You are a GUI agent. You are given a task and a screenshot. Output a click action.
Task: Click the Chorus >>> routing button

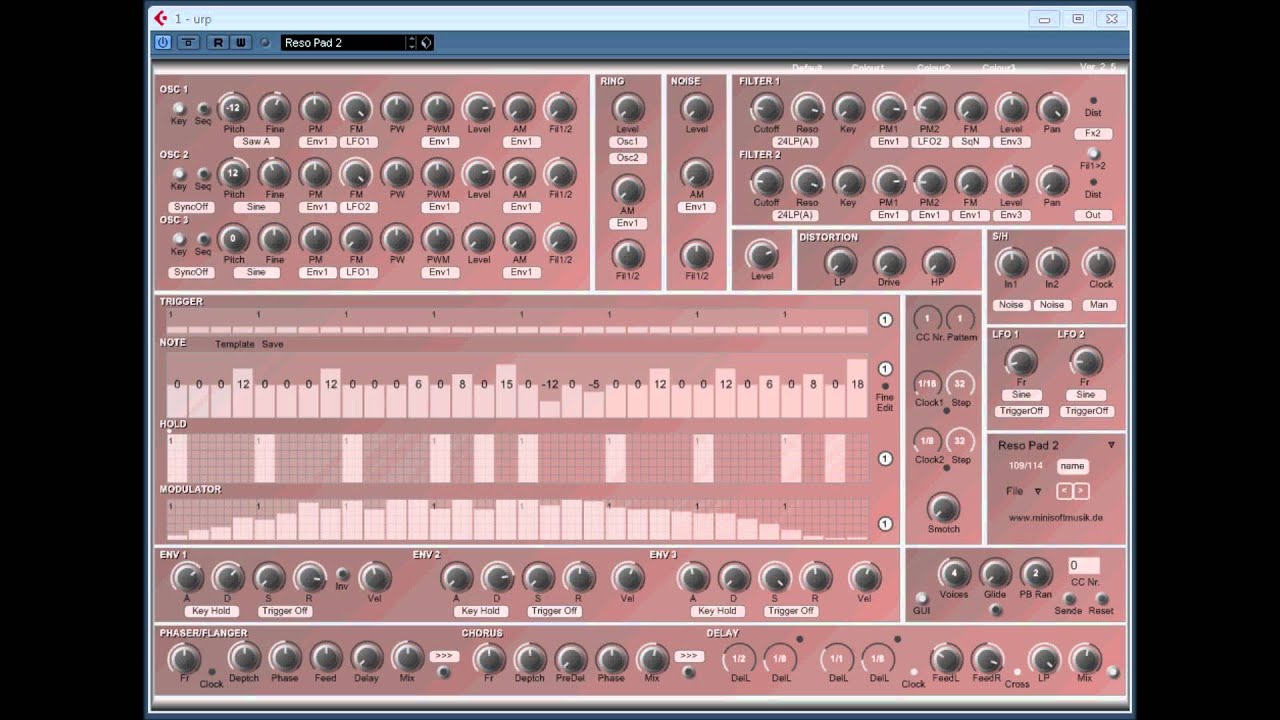tap(688, 656)
